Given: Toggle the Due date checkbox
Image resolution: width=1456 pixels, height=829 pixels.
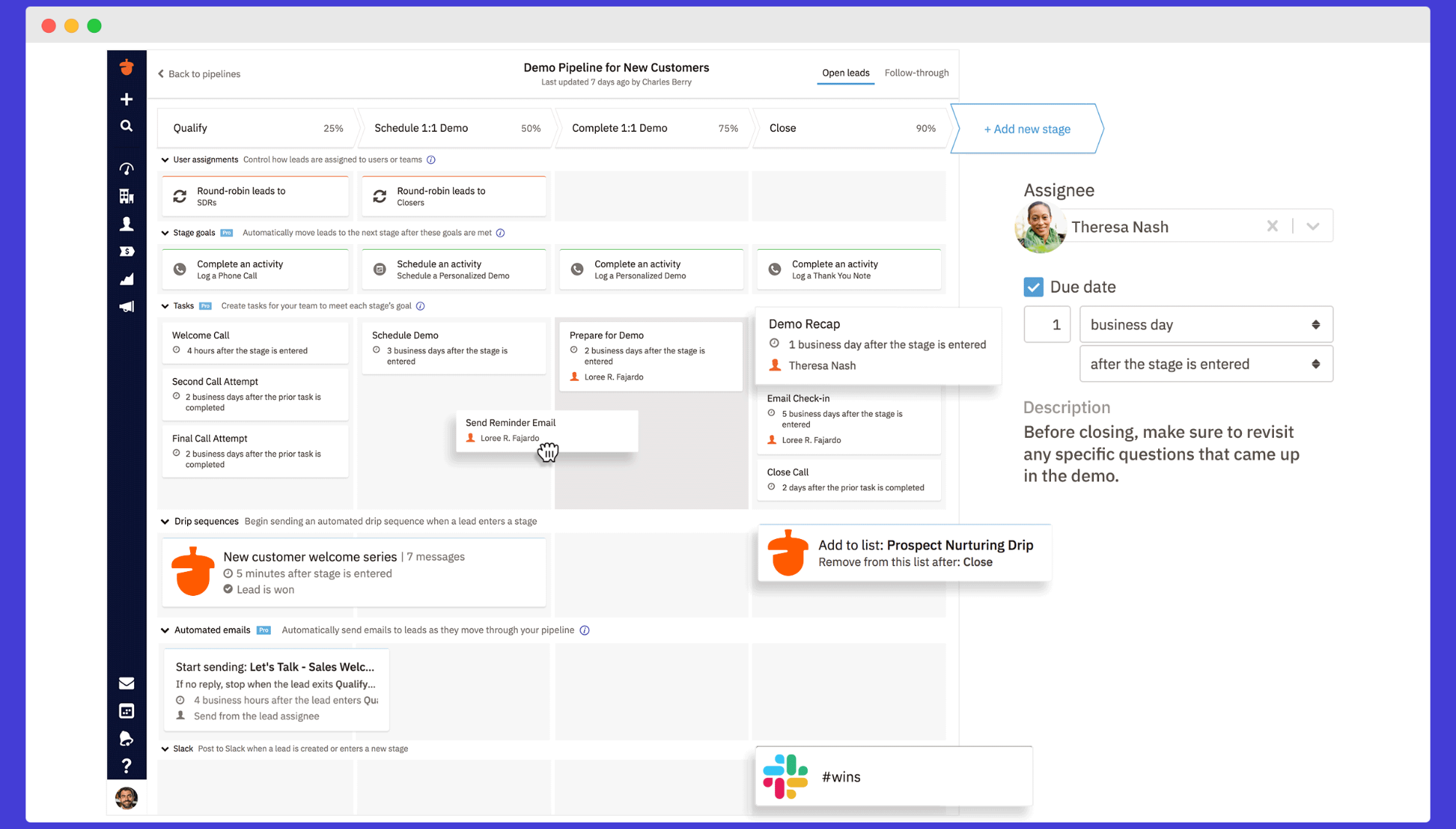Looking at the screenshot, I should coord(1034,287).
